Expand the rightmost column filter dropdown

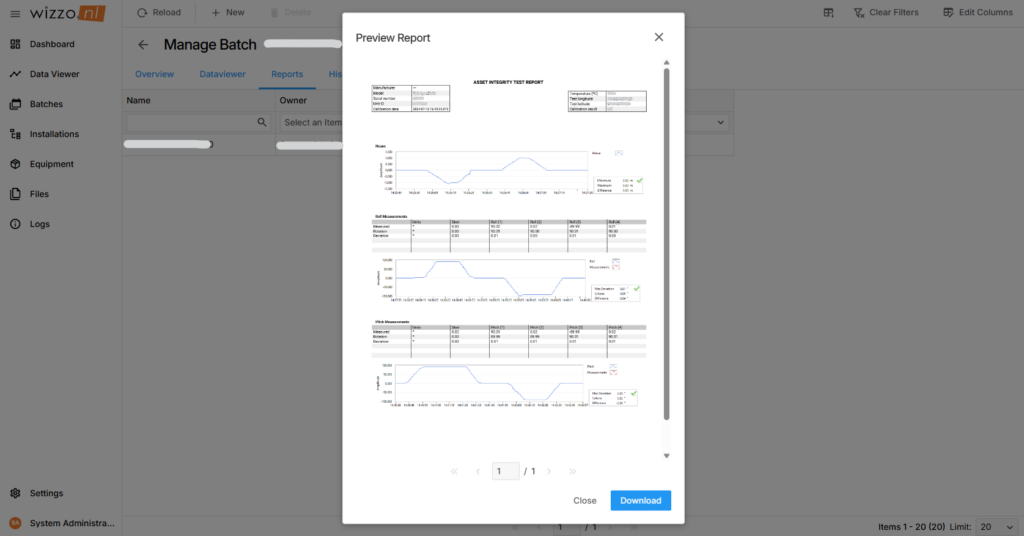coord(720,122)
